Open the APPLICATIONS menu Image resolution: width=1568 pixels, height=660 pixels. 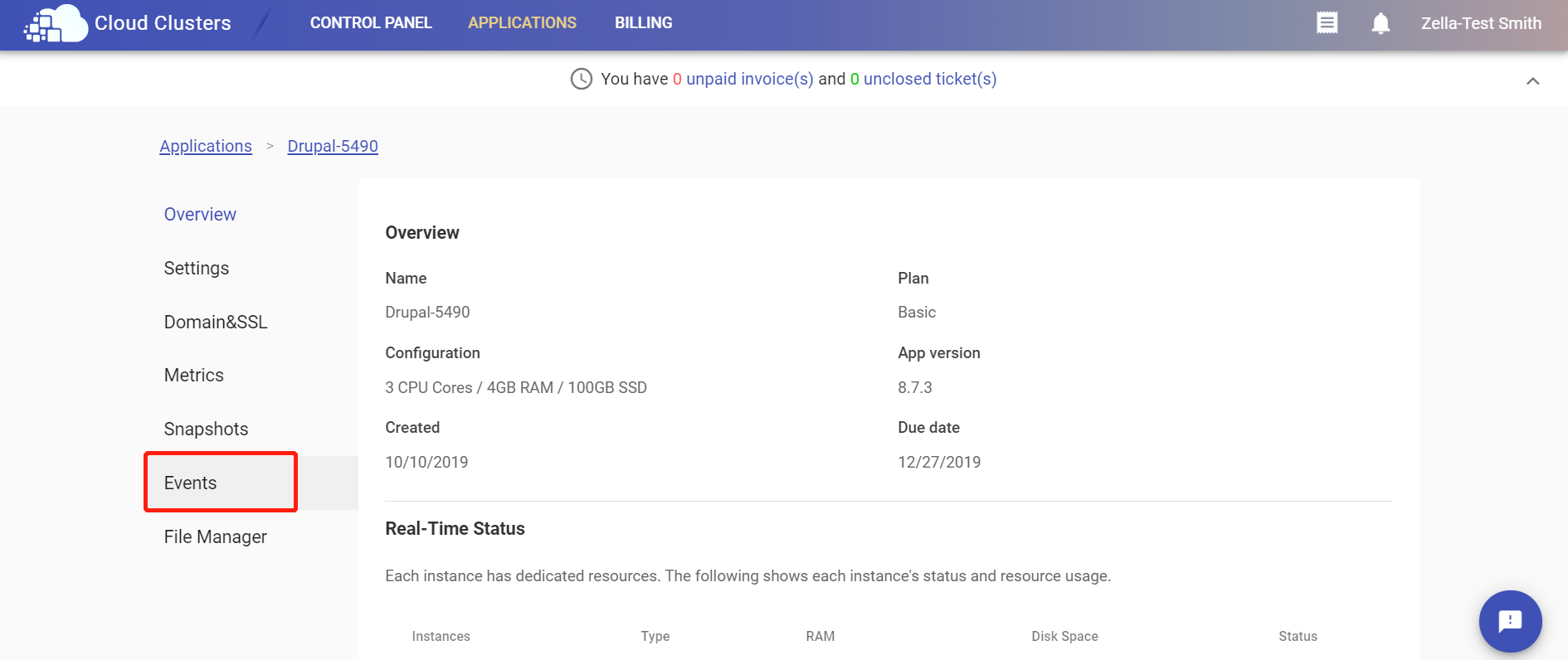coord(522,23)
